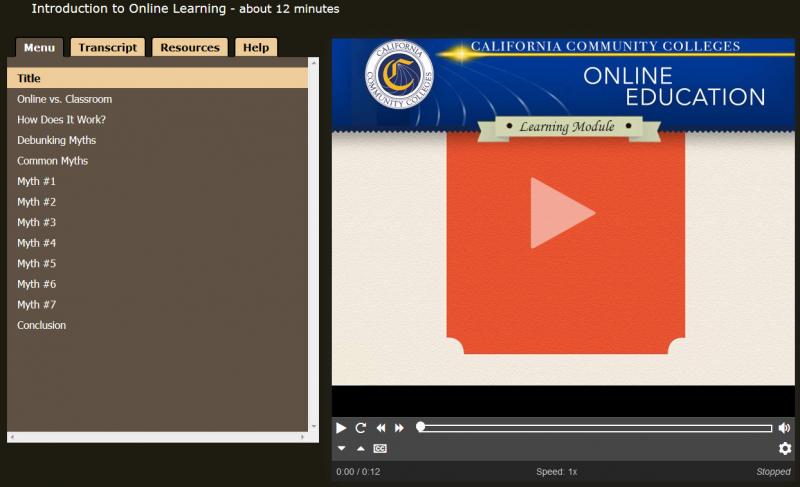
Task: Click the middle of the seek bar track
Action: [x=594, y=428]
